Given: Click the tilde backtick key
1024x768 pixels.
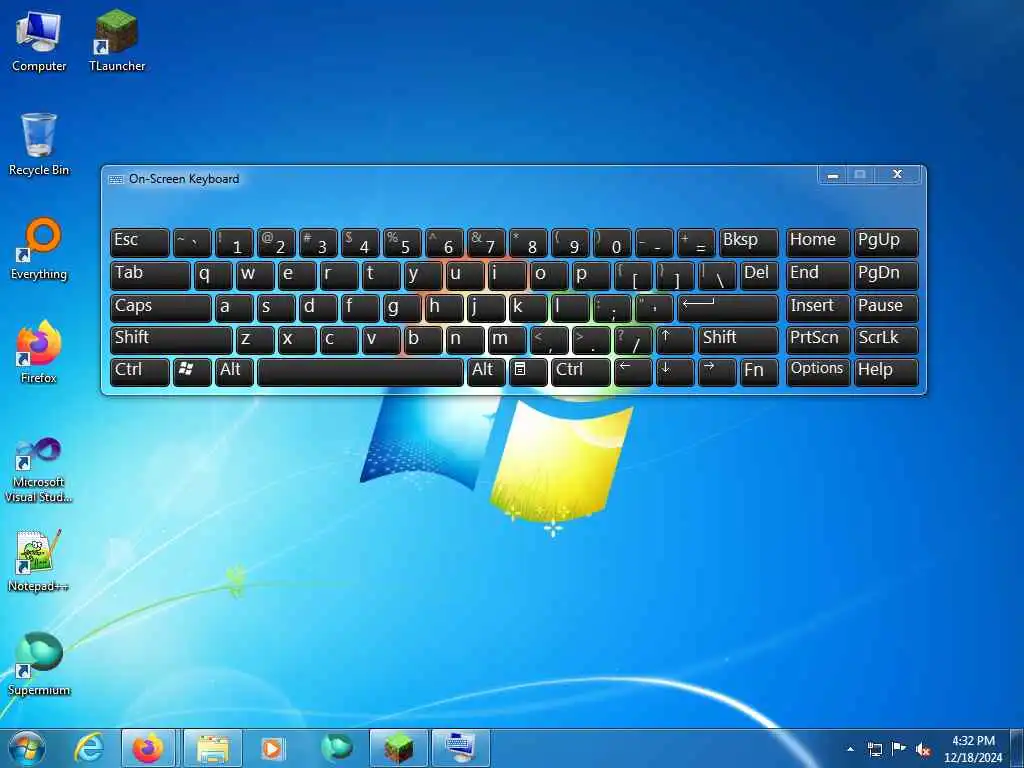Looking at the screenshot, I should (192, 242).
